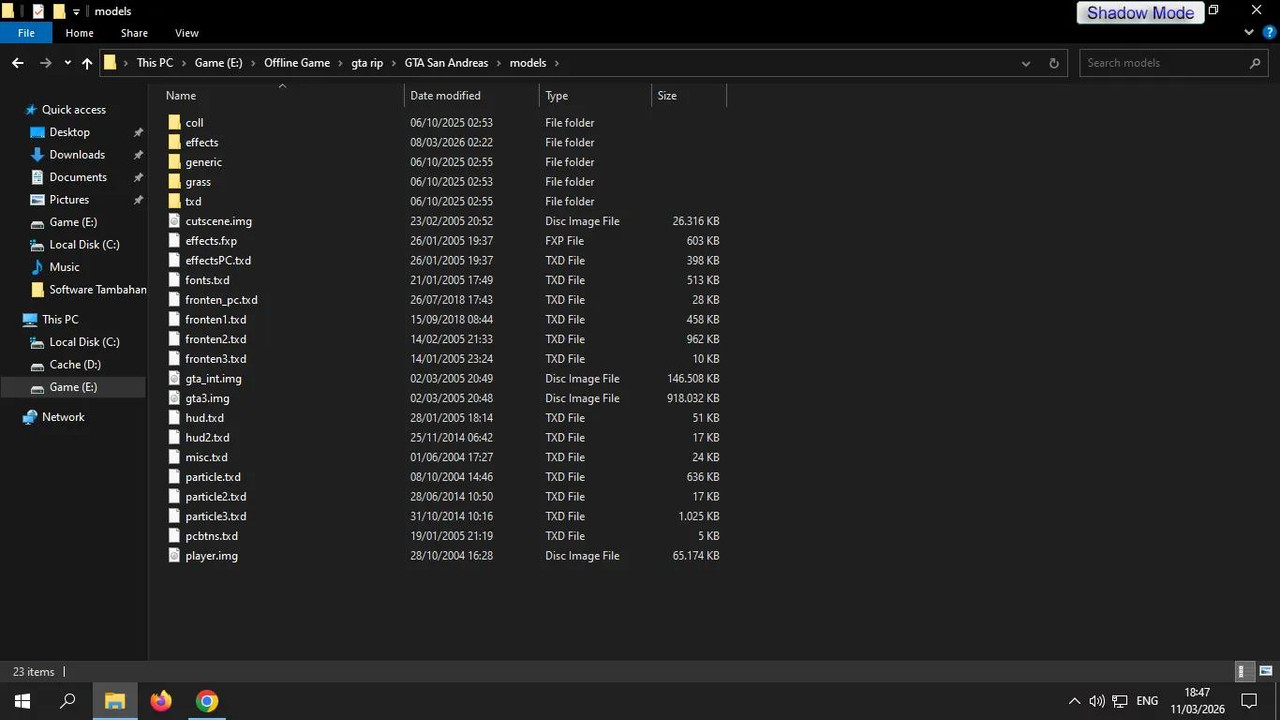
Task: Expand the chevron after Game (E:) in path
Action: point(253,63)
